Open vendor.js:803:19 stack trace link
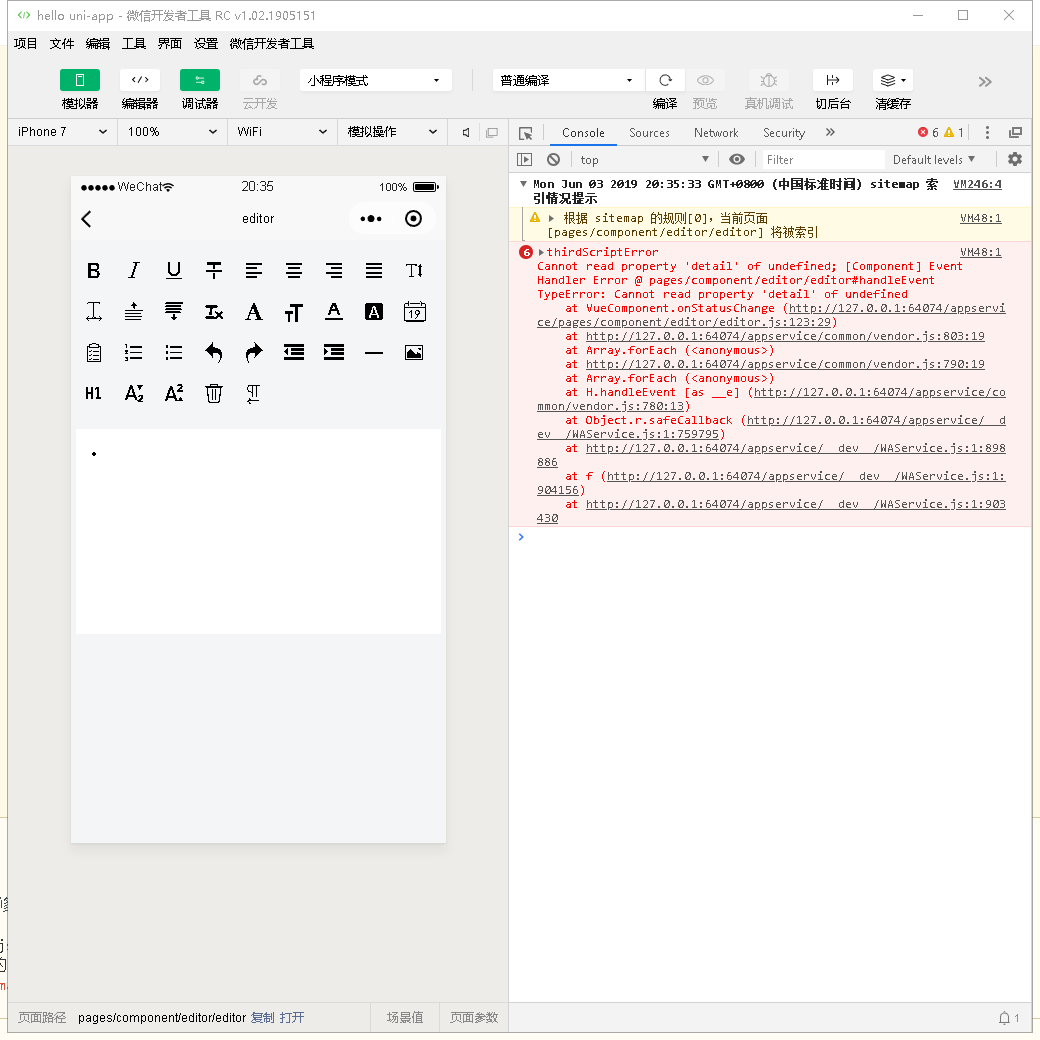1040x1040 pixels. (x=785, y=336)
